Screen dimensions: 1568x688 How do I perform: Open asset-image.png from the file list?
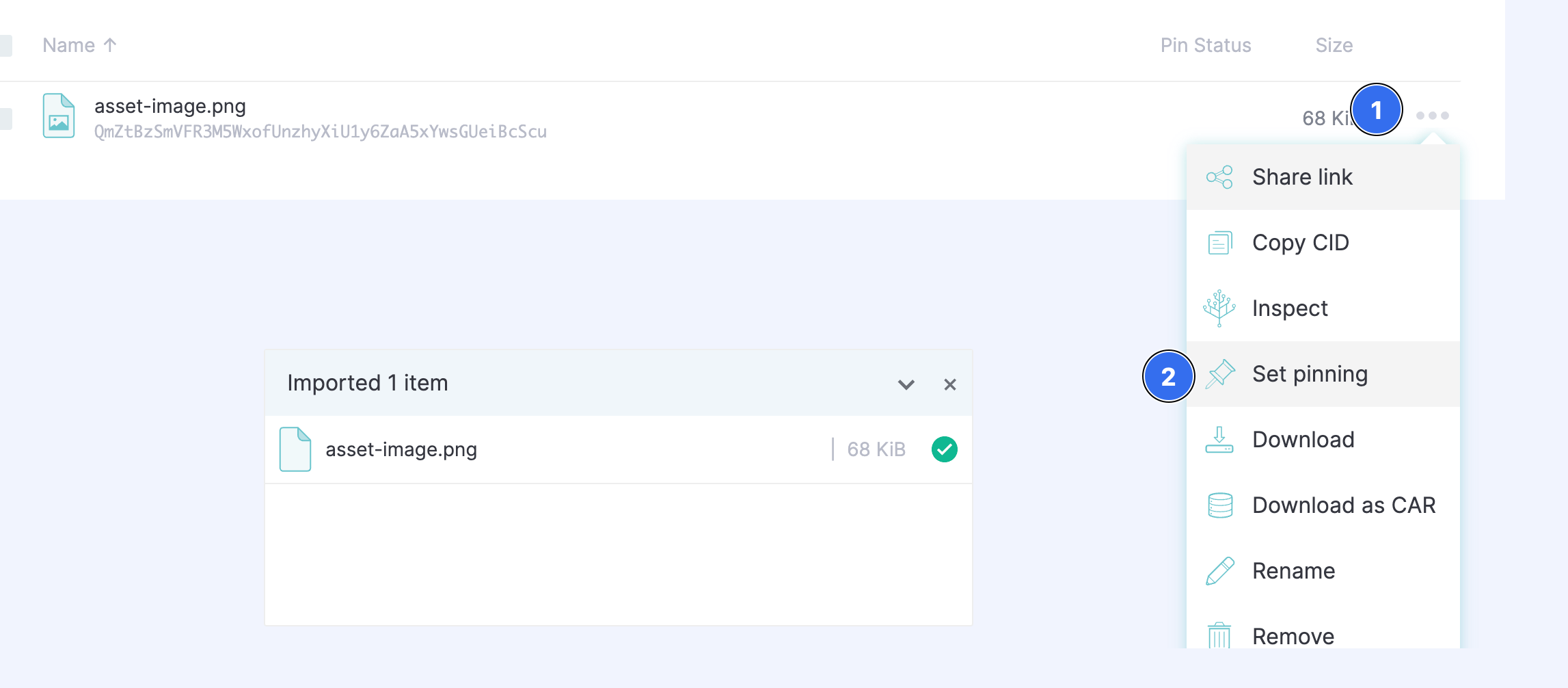[170, 106]
